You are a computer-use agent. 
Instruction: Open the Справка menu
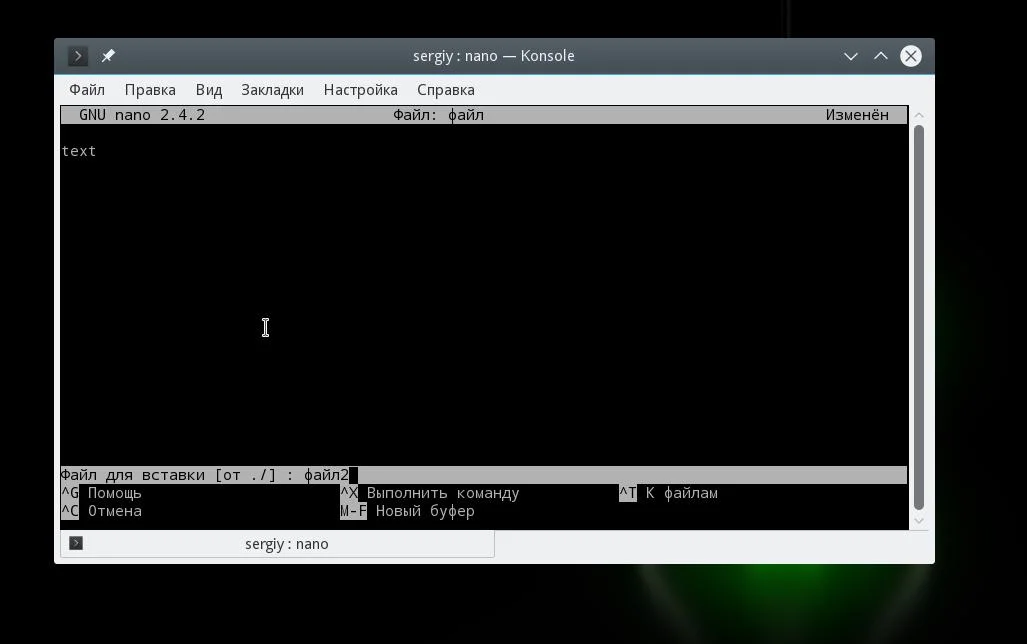(446, 90)
